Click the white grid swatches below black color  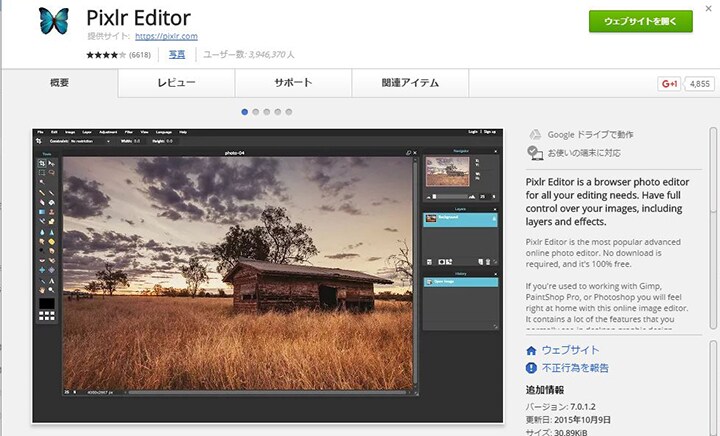(46, 315)
